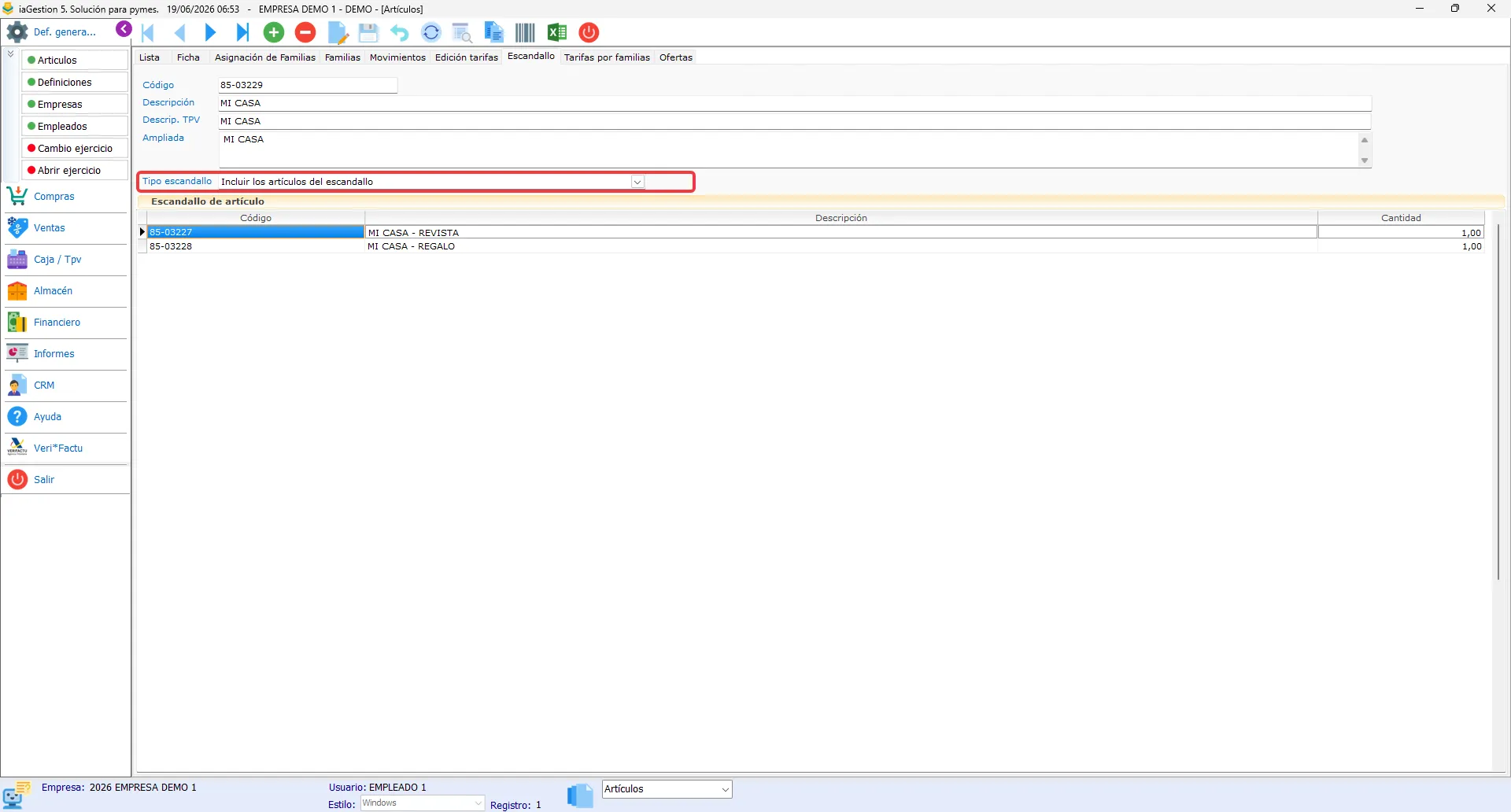Edit the current record (pencil document icon)
The height and width of the screenshot is (812, 1511).
tap(338, 32)
